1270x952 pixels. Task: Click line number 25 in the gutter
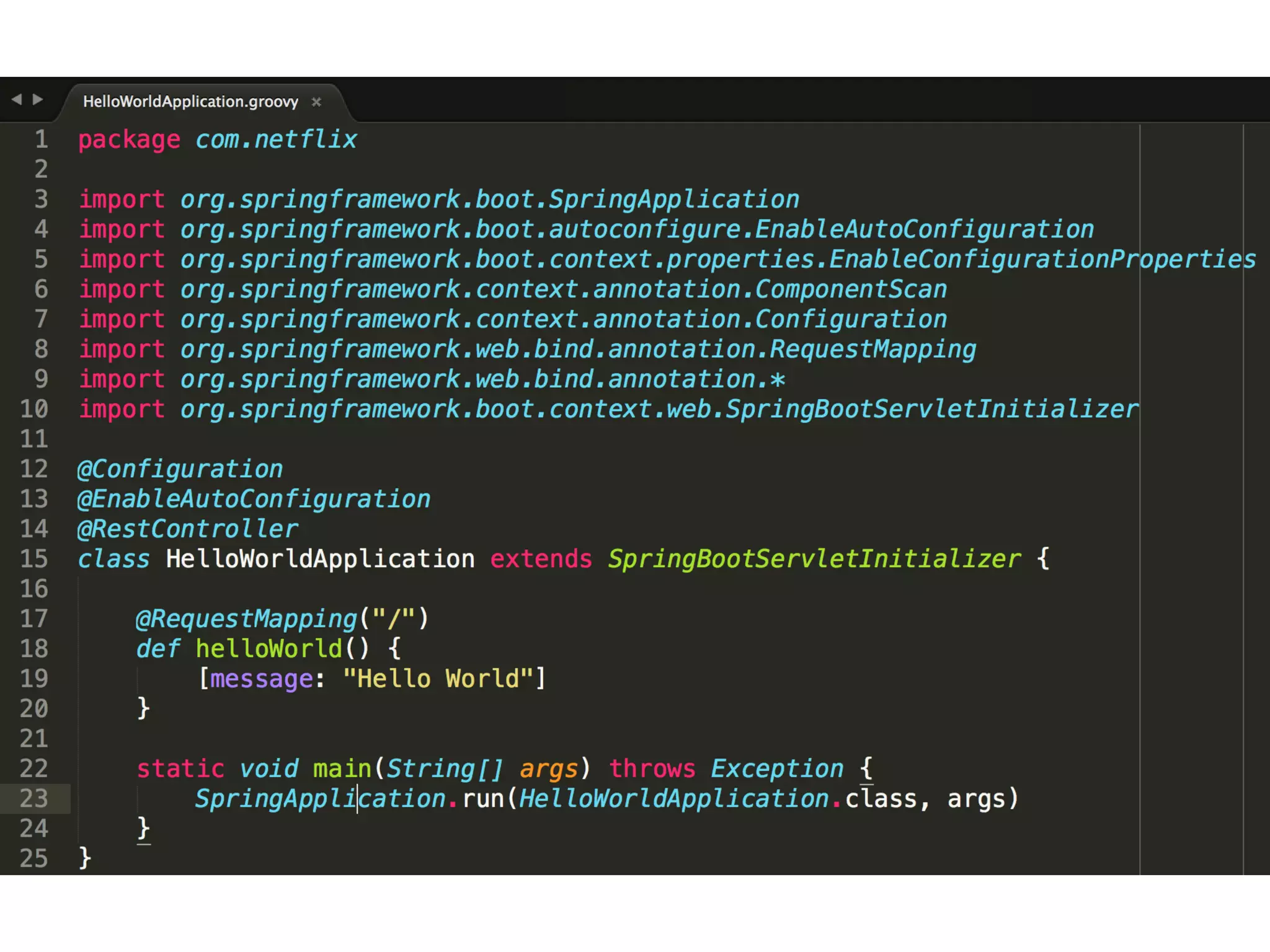(x=34, y=858)
